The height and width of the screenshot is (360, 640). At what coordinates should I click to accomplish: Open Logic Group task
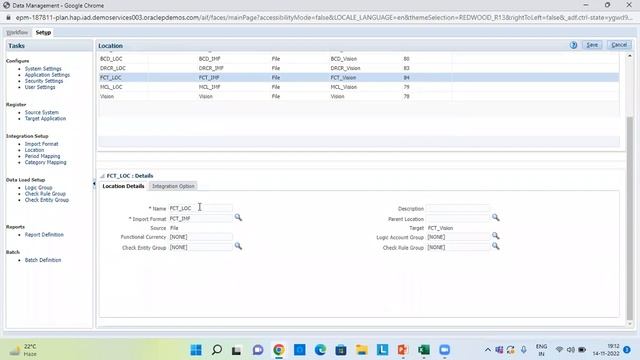38,187
